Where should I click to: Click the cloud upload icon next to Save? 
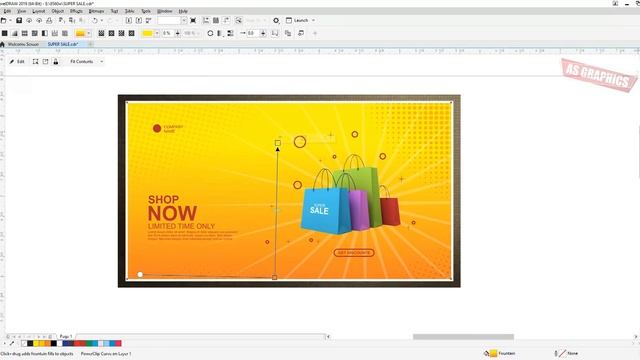click(29, 20)
